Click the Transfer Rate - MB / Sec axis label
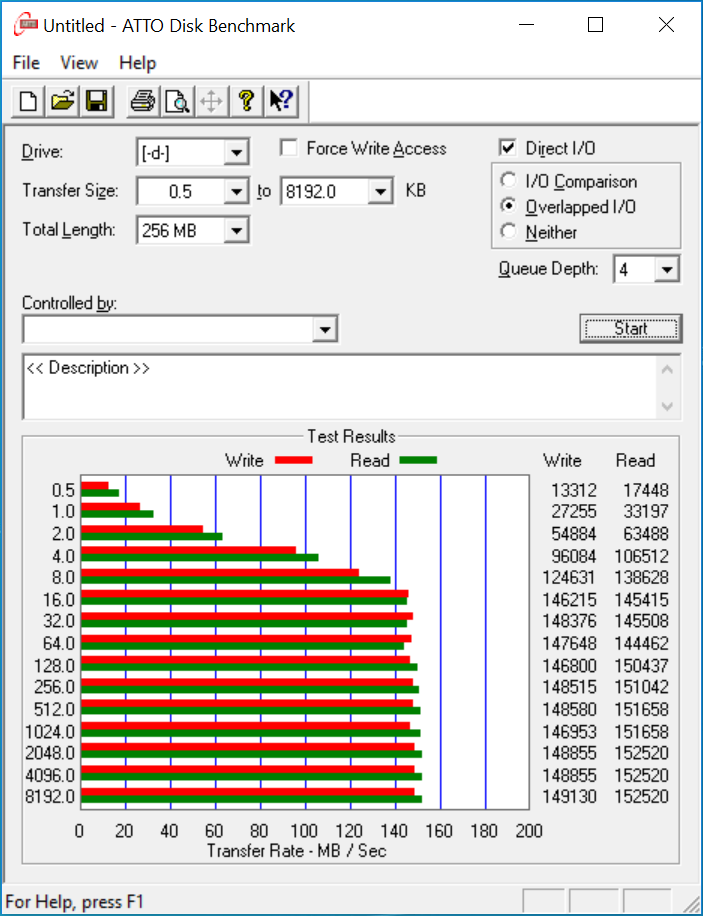 tap(296, 851)
